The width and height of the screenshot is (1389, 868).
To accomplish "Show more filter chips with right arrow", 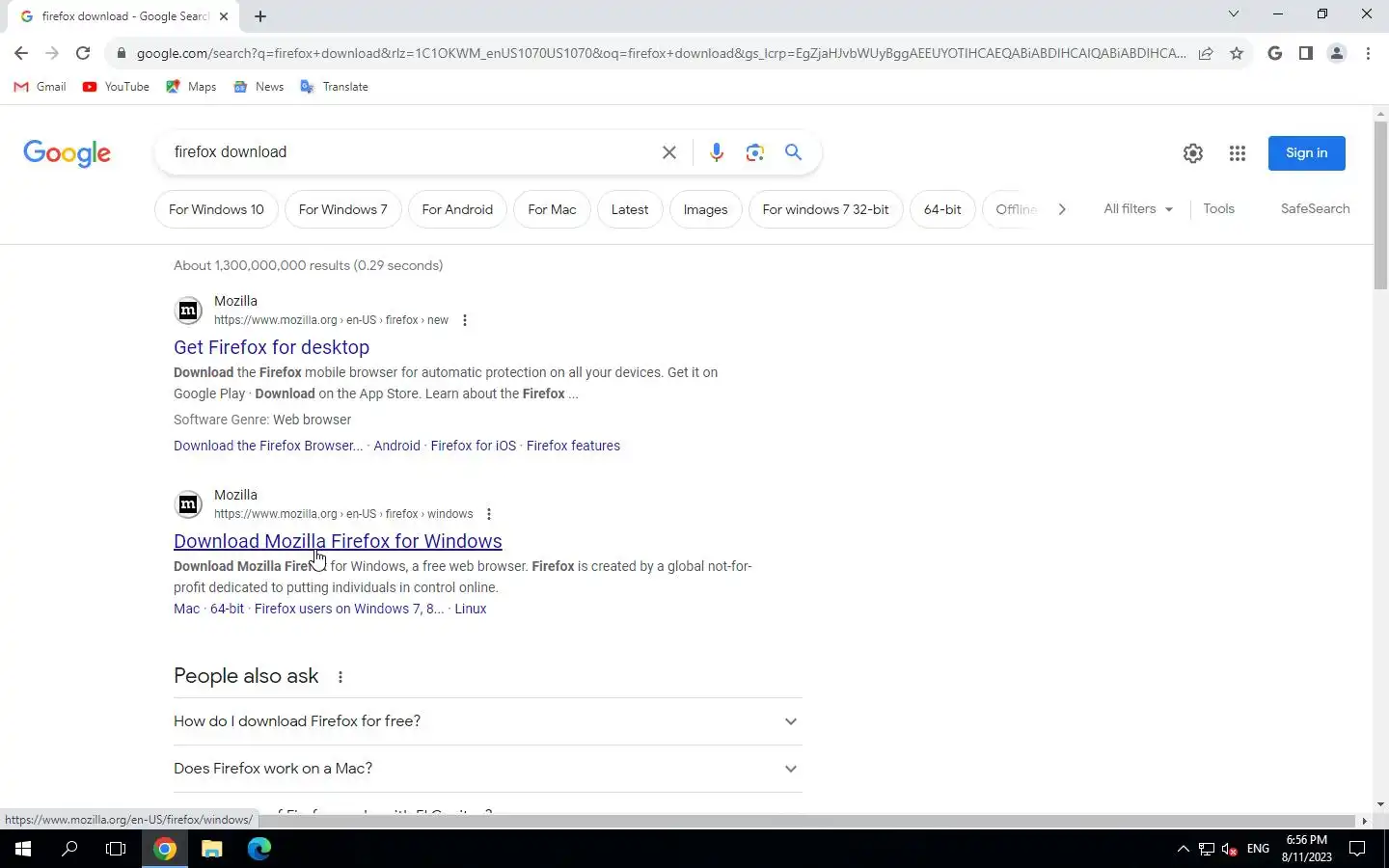I will coord(1062,209).
